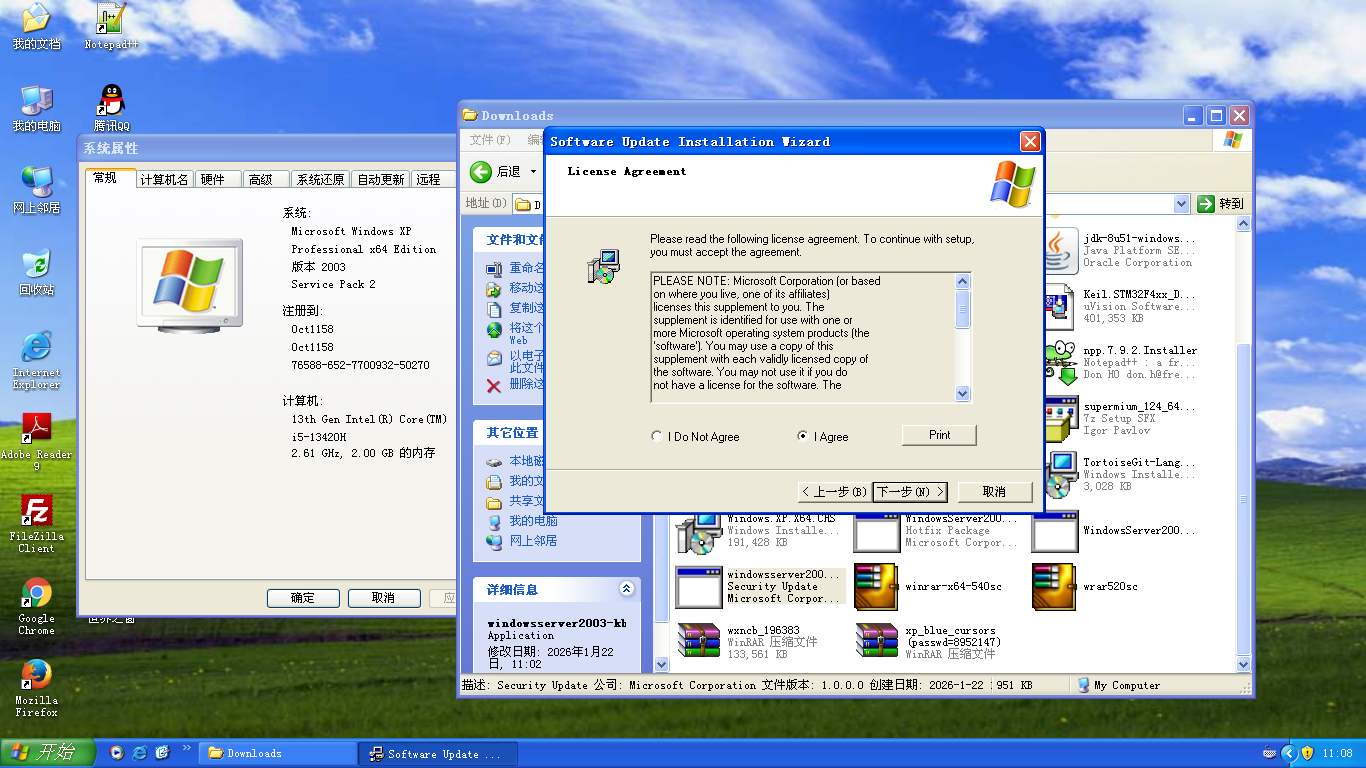Open Notepad++ desktop shortcut

111,20
